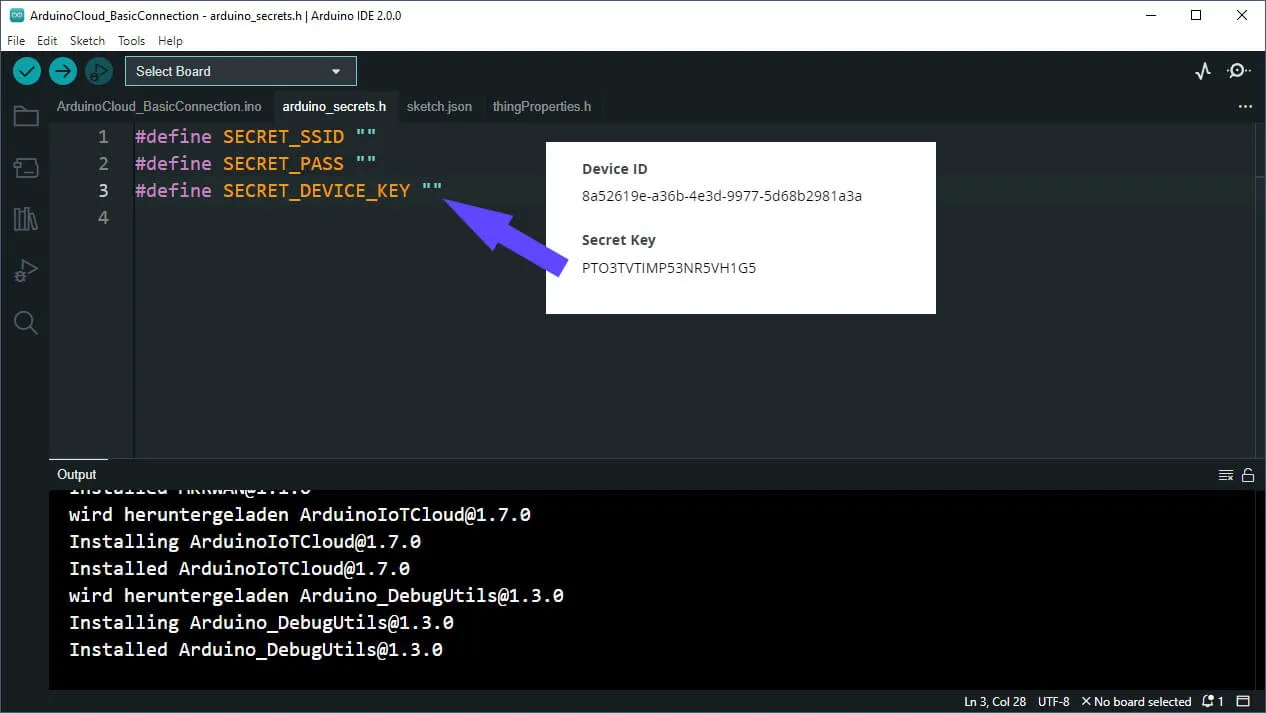Image resolution: width=1266 pixels, height=713 pixels.
Task: Expand the Select Board dropdown
Action: 240,71
